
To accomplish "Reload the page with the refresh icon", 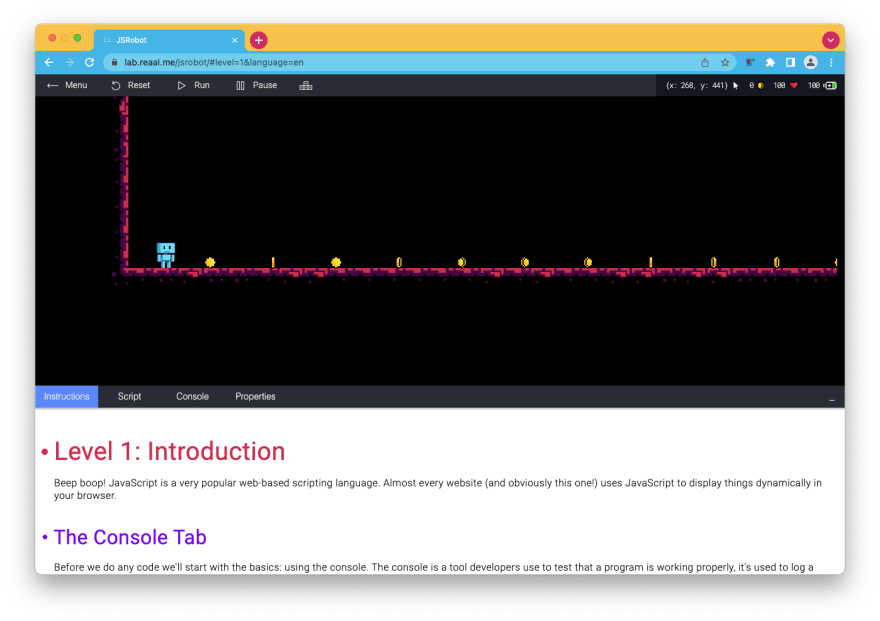I will (x=89, y=62).
